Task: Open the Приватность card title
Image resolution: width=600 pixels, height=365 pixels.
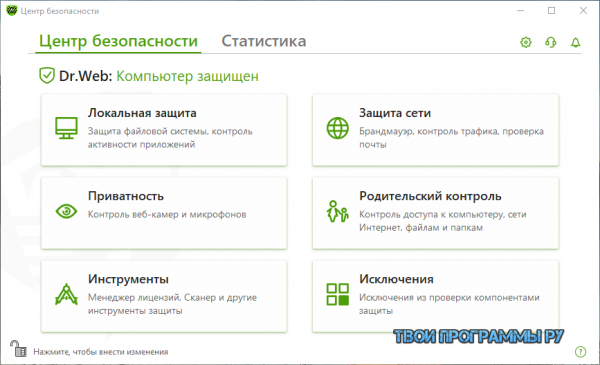Action: coord(126,196)
